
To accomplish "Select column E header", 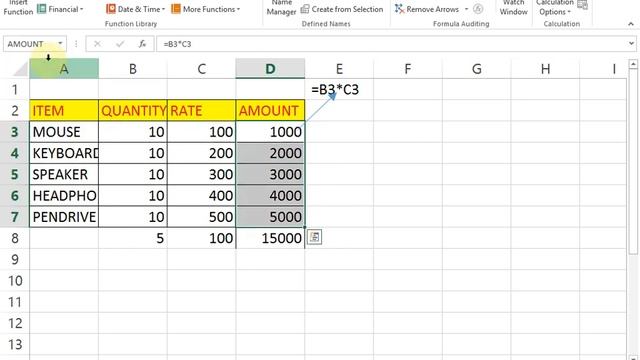I will 339,69.
